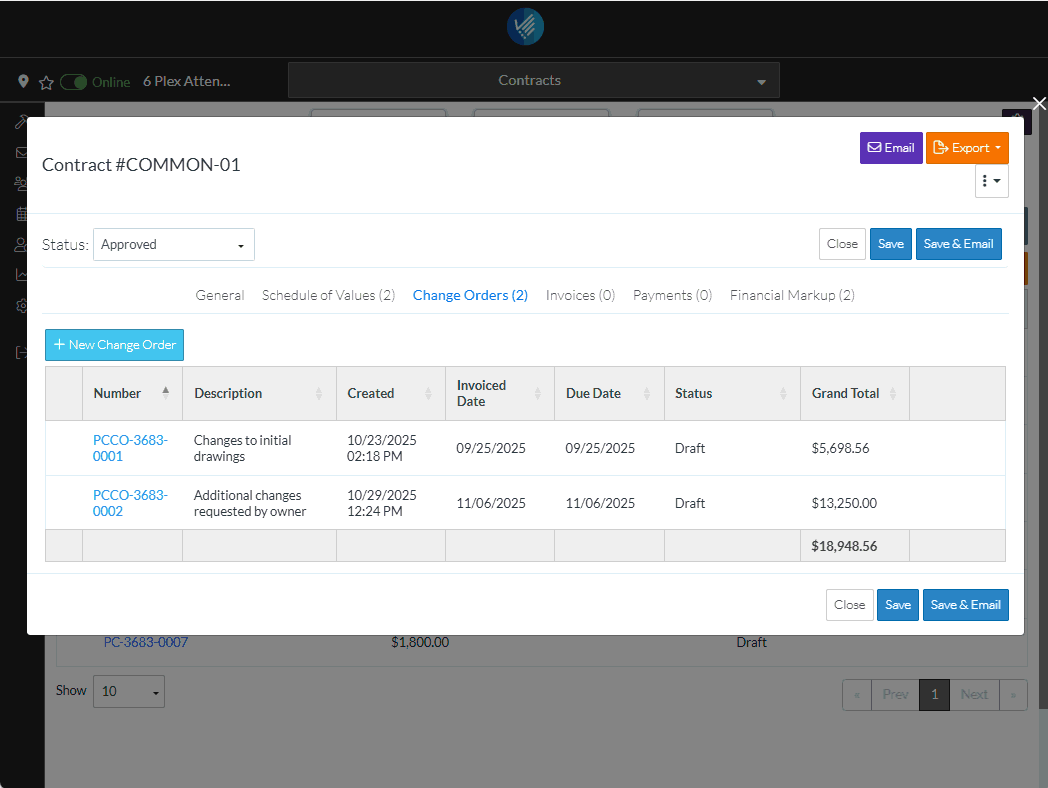The image size is (1048, 788).
Task: Sort by Number column
Action: (132, 393)
